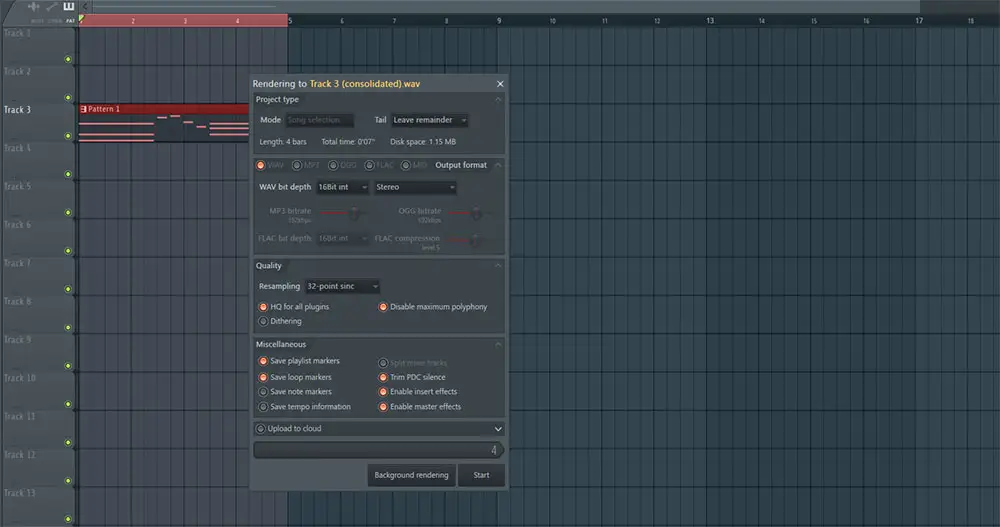Enable Save tempo information
Image resolution: width=1000 pixels, height=527 pixels.
pyautogui.click(x=263, y=407)
